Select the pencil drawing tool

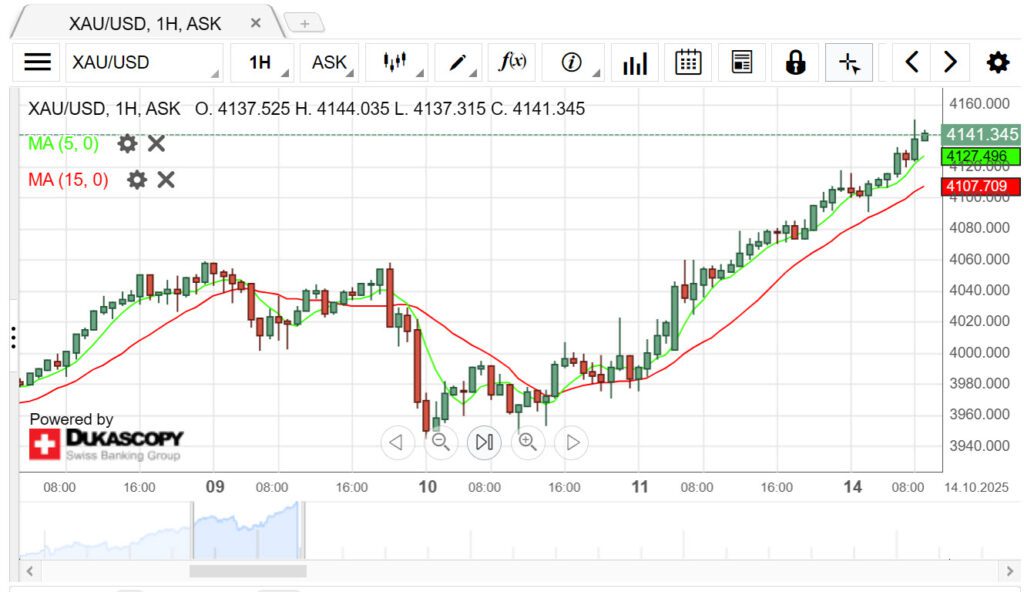pyautogui.click(x=458, y=62)
